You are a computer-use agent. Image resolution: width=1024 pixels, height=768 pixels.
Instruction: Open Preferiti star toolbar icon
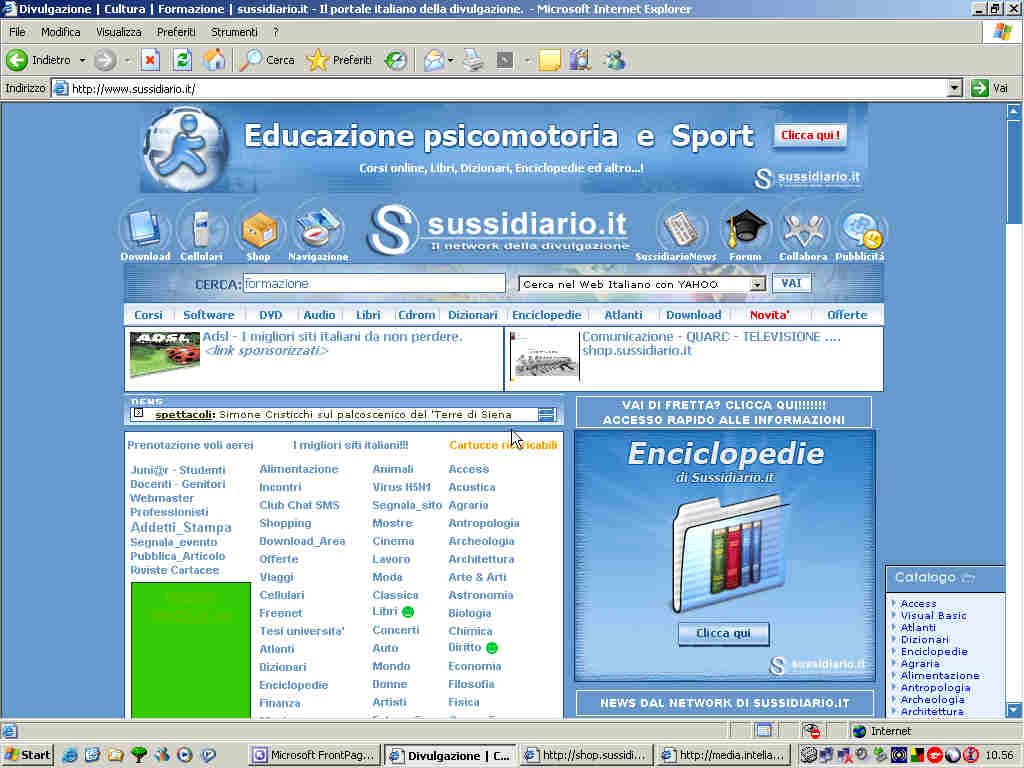click(317, 60)
